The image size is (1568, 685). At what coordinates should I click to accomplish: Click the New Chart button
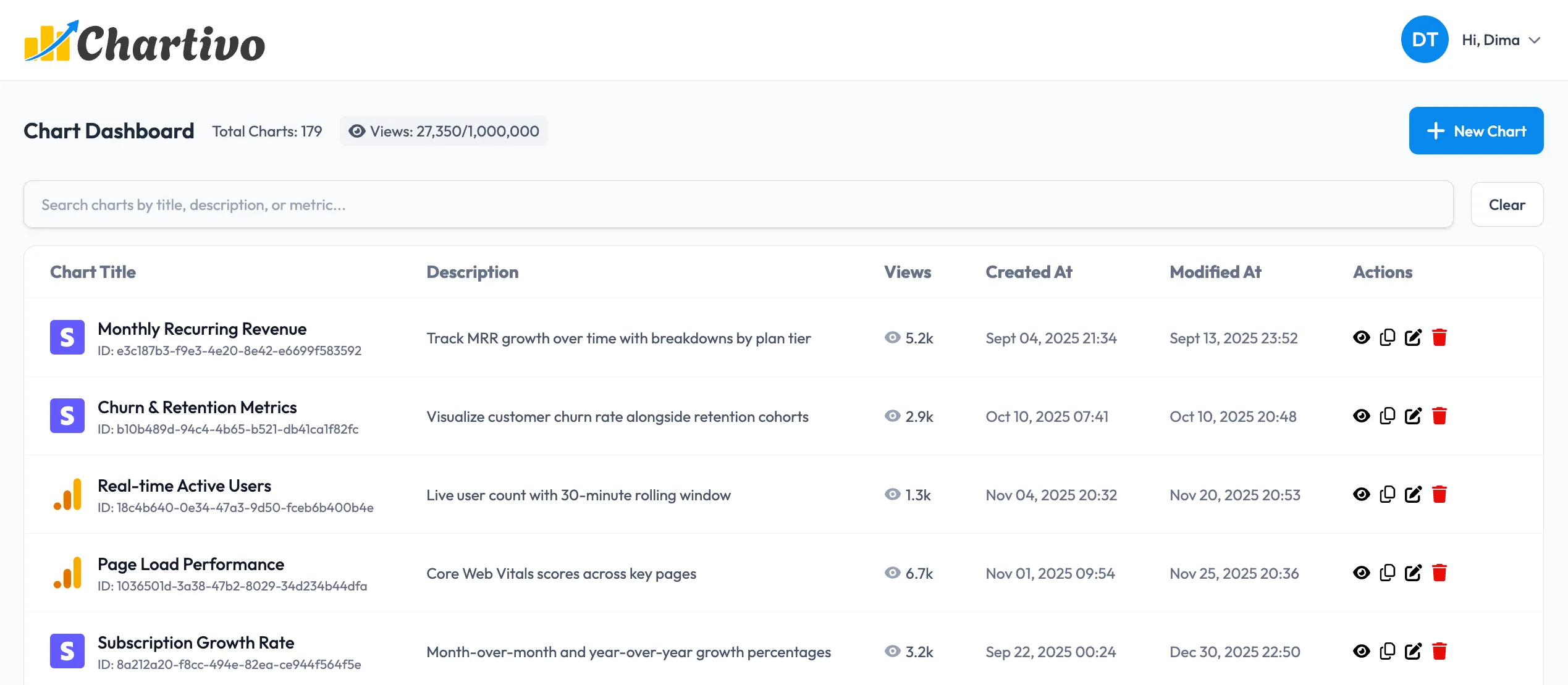click(x=1476, y=130)
